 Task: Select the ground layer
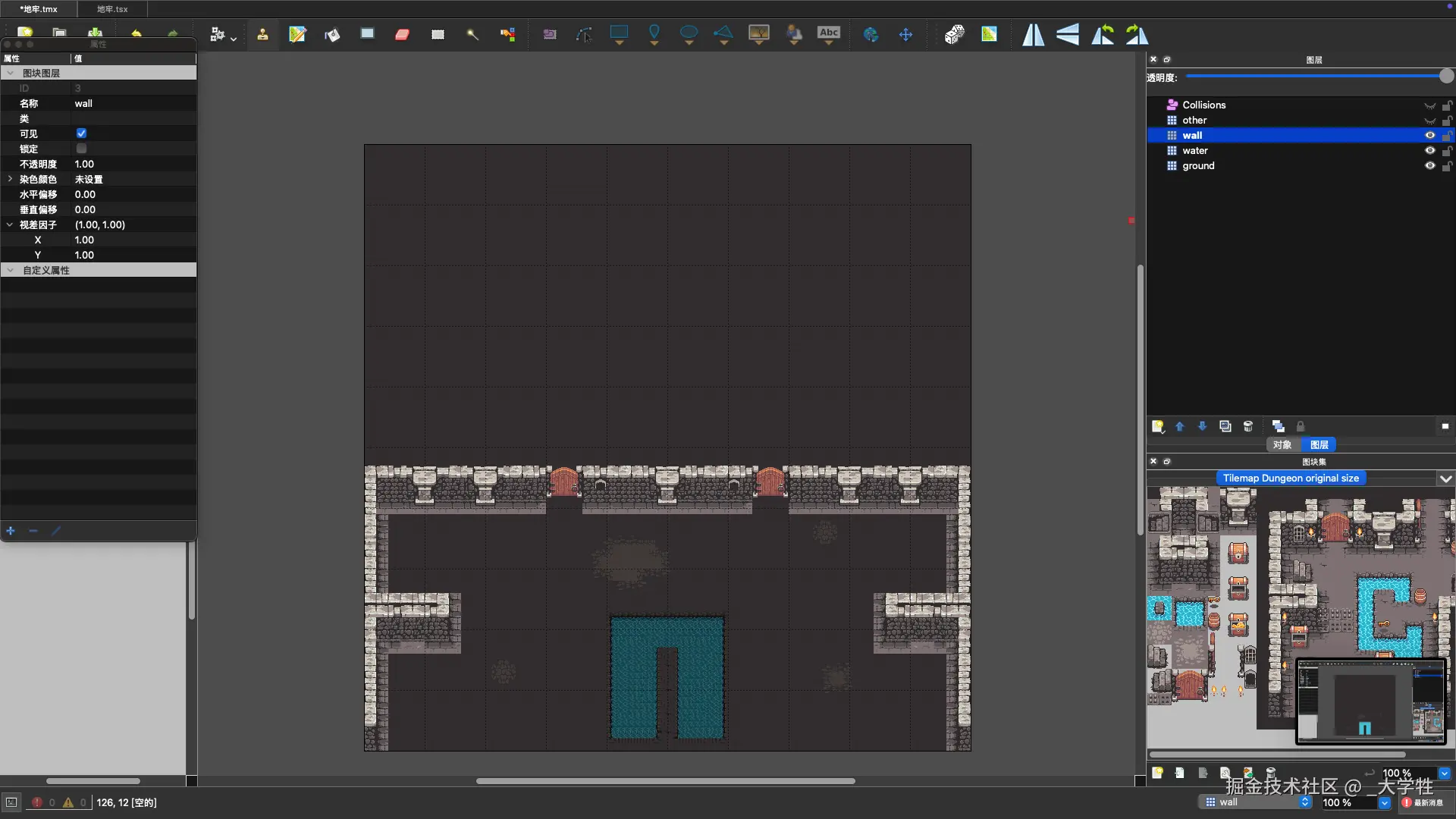click(1198, 165)
